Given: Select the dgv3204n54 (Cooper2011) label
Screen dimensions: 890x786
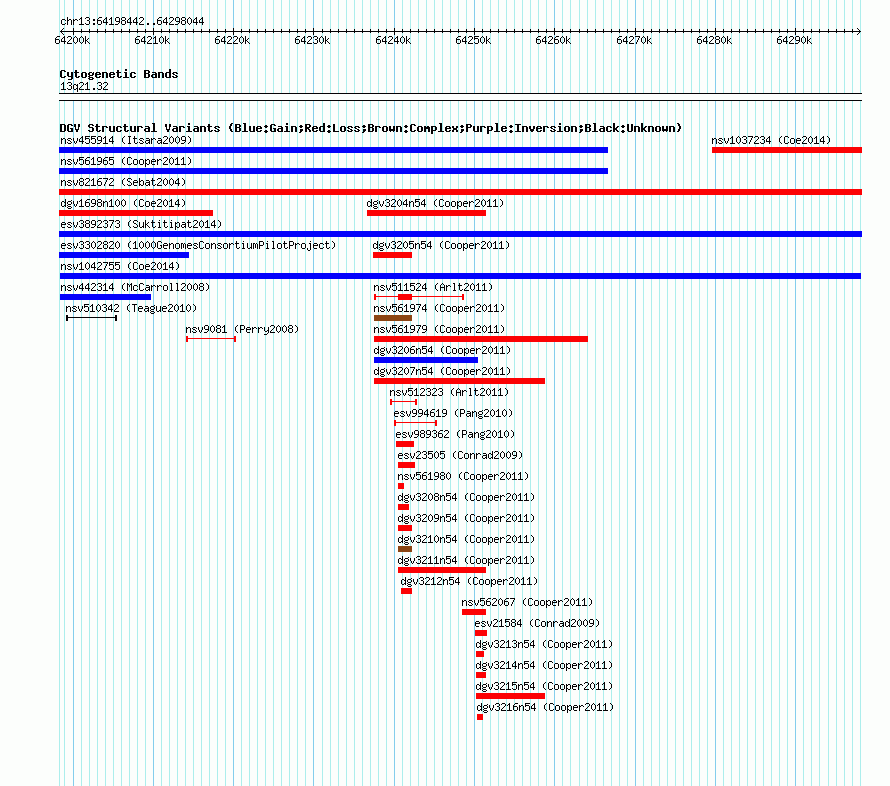Looking at the screenshot, I should [435, 203].
